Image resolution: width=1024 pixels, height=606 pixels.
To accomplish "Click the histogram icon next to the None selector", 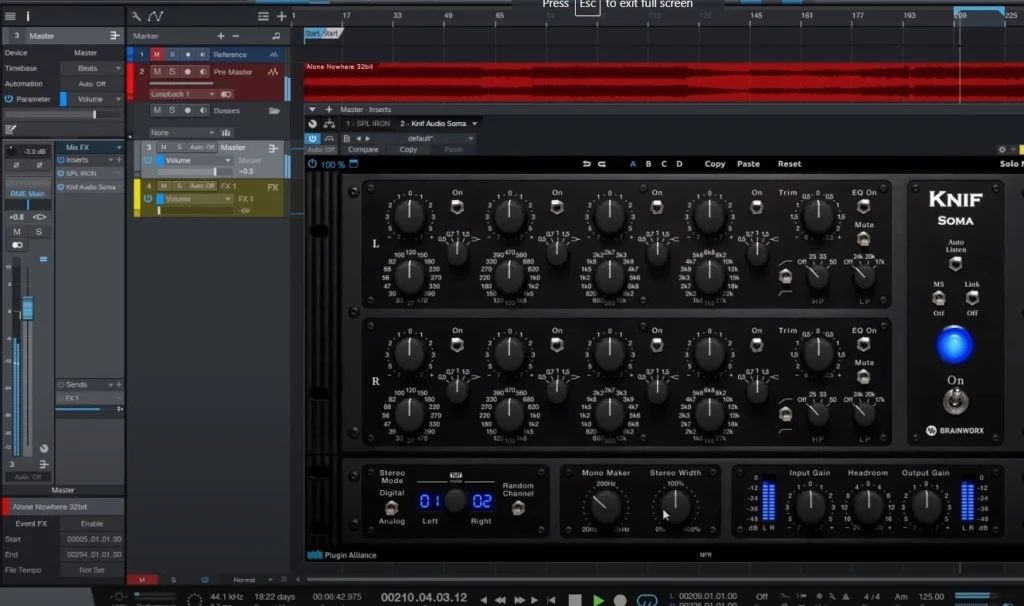I will pos(226,132).
